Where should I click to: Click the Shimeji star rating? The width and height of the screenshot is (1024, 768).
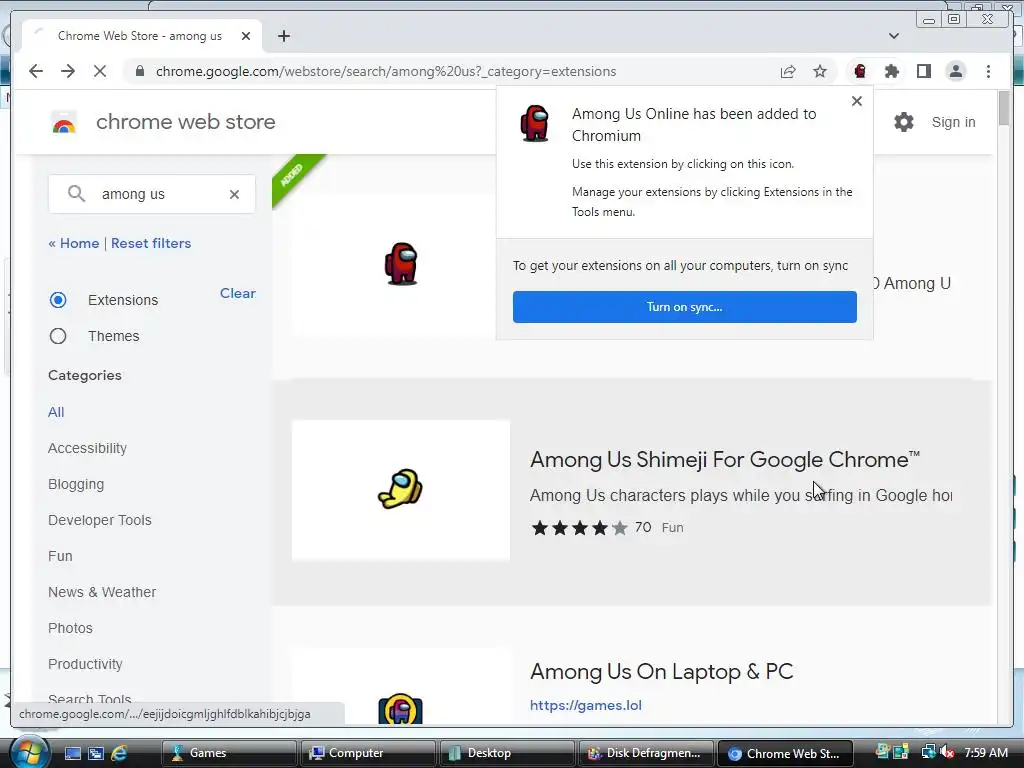pyautogui.click(x=579, y=528)
